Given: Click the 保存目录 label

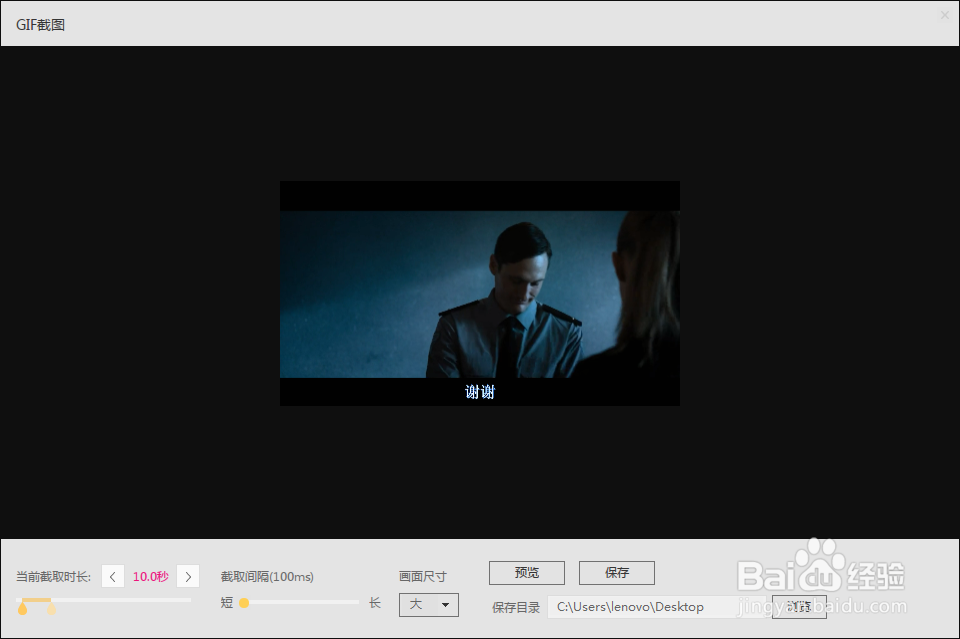Looking at the screenshot, I should pyautogui.click(x=516, y=607).
